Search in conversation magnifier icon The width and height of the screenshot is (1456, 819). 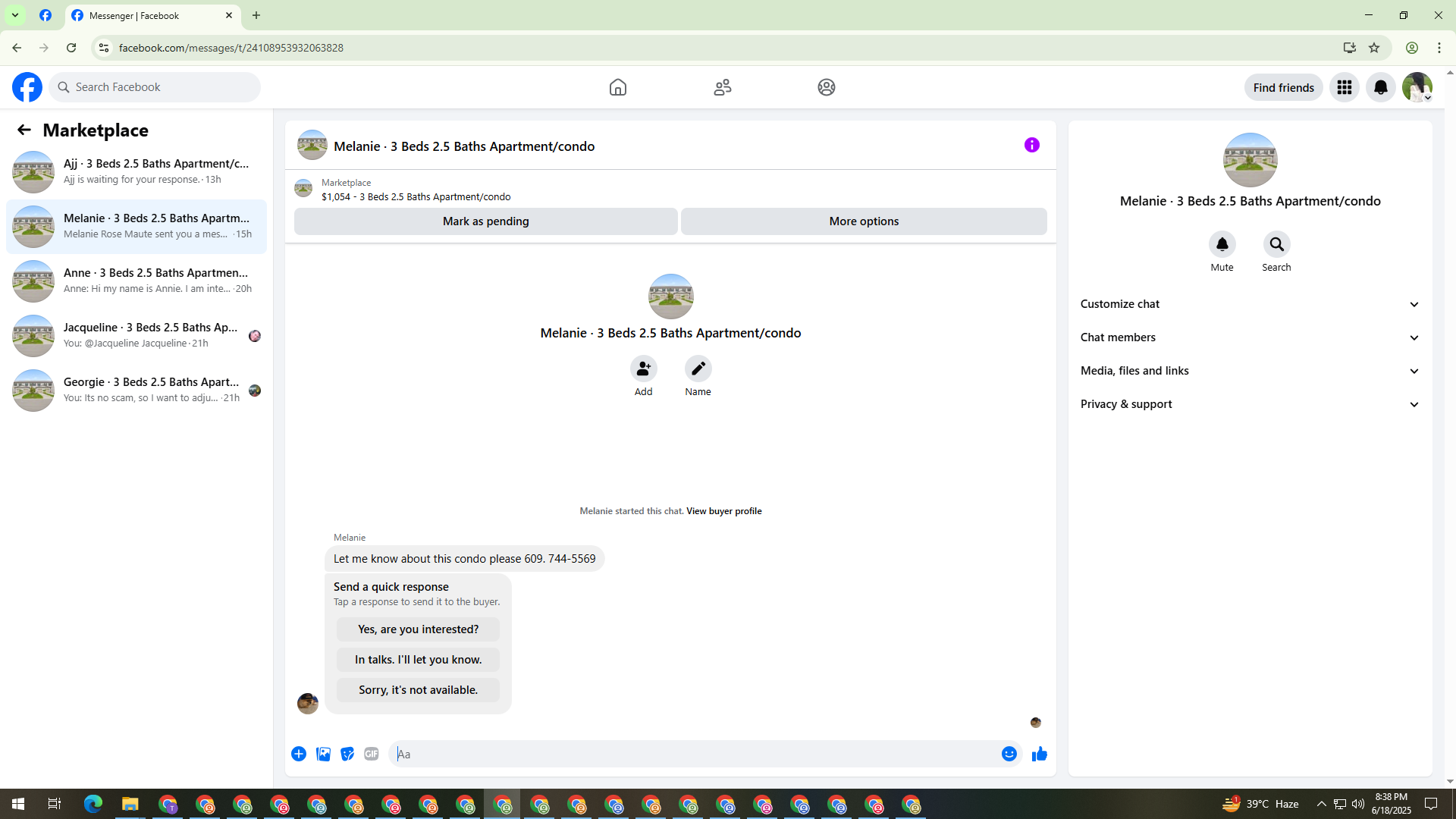tap(1277, 244)
